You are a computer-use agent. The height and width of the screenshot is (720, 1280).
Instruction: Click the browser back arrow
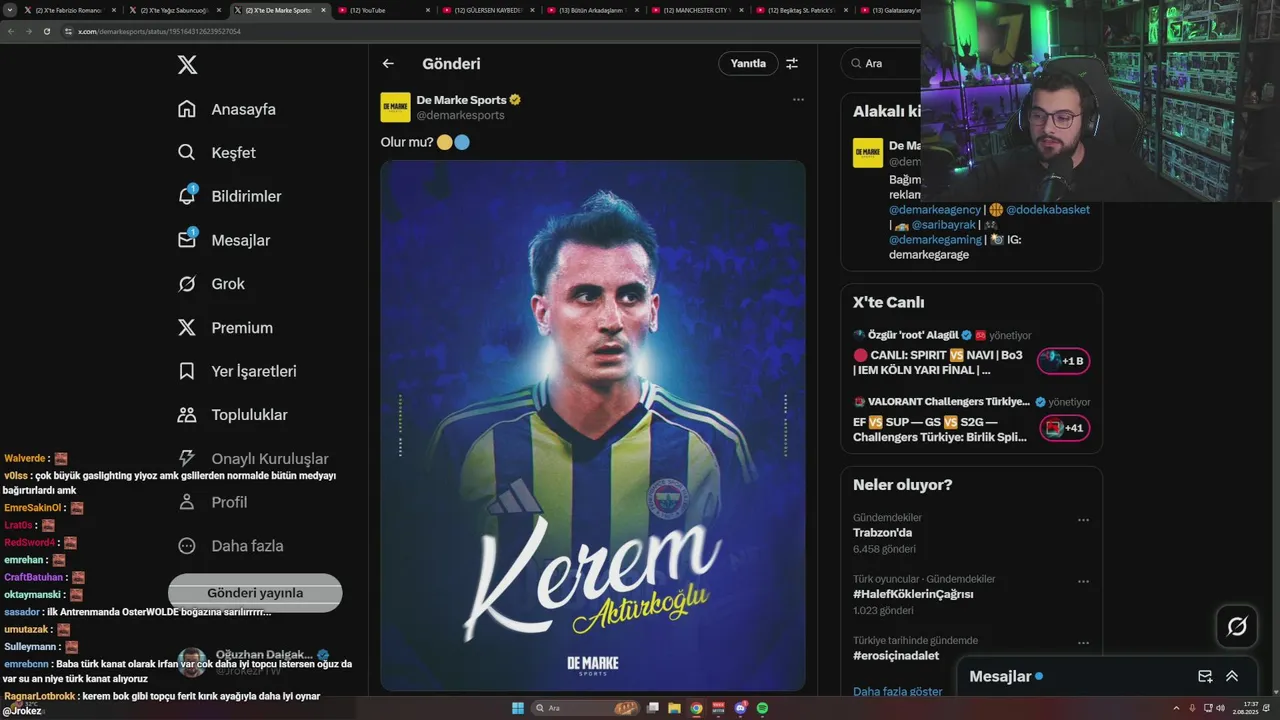click(10, 31)
